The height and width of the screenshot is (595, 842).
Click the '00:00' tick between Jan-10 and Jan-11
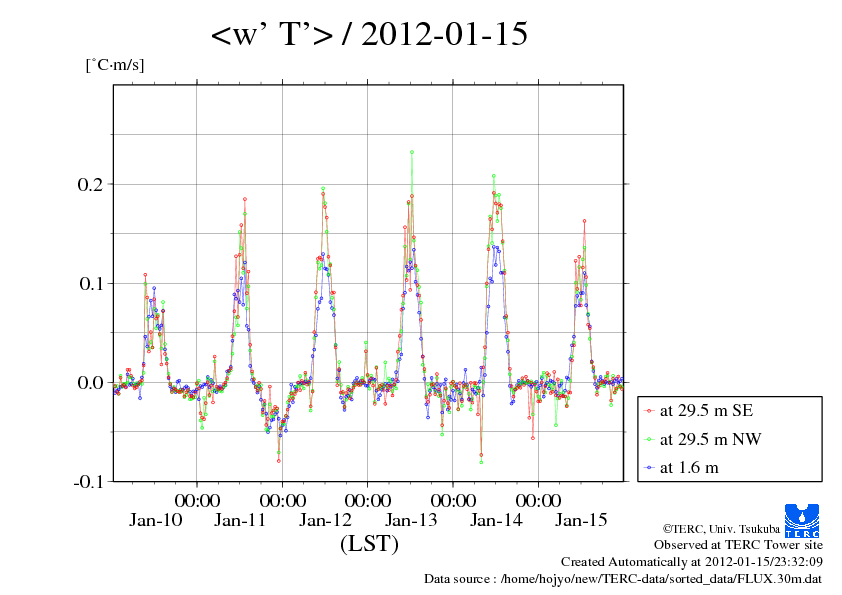197,500
